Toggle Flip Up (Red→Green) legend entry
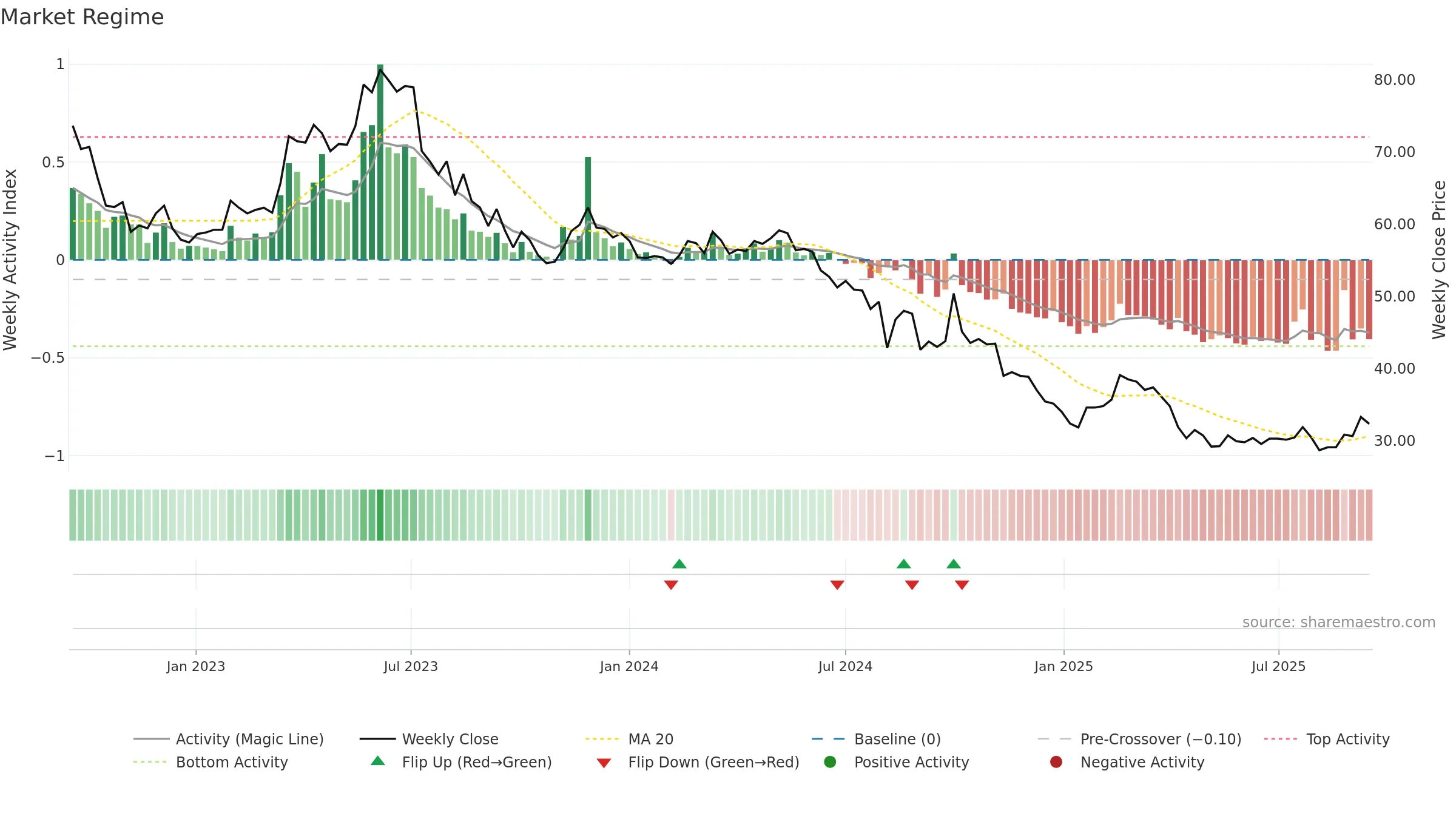Image resolution: width=1456 pixels, height=819 pixels. coord(461,762)
